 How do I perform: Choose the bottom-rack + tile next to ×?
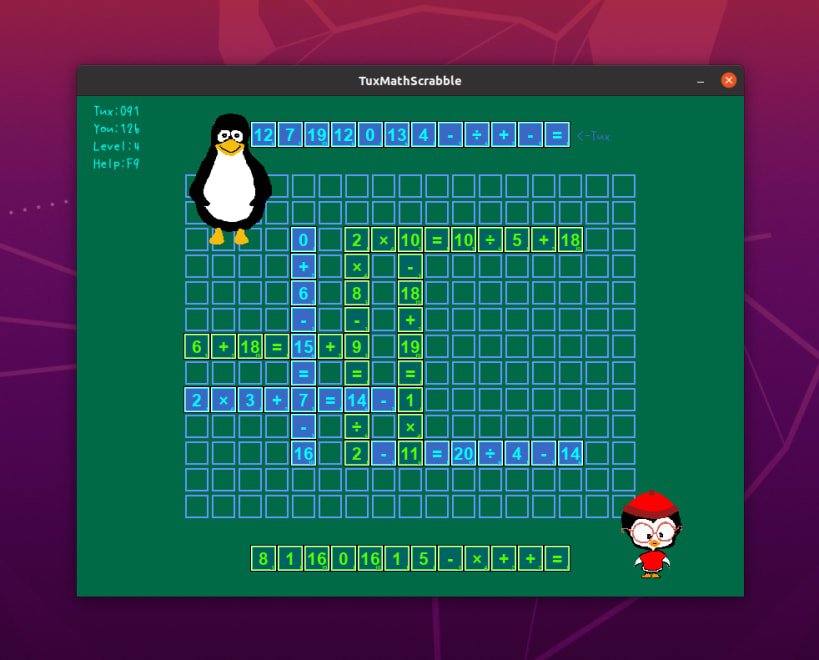[x=504, y=559]
